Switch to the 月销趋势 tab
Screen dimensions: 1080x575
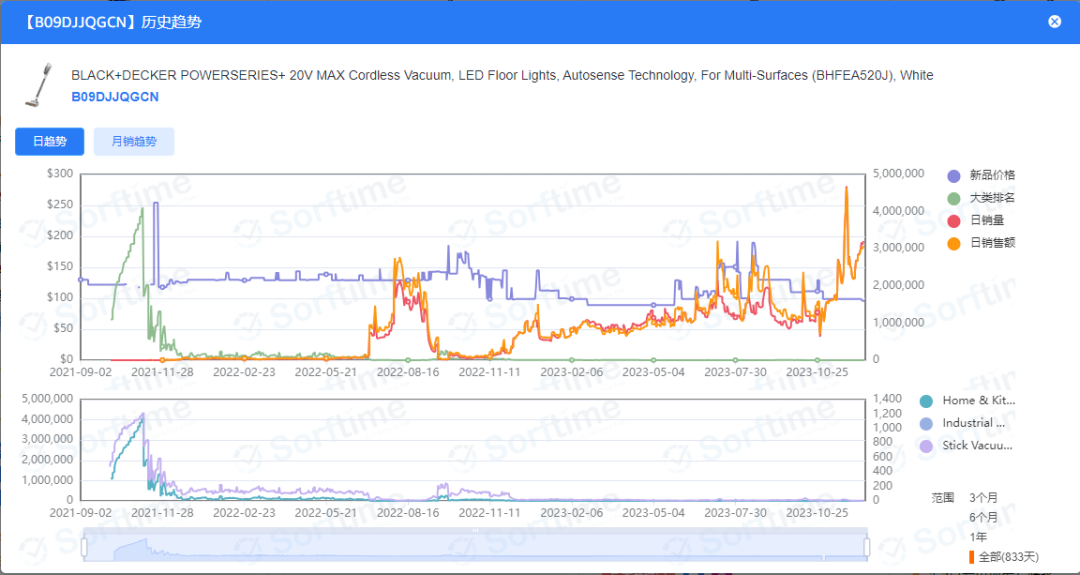point(134,142)
